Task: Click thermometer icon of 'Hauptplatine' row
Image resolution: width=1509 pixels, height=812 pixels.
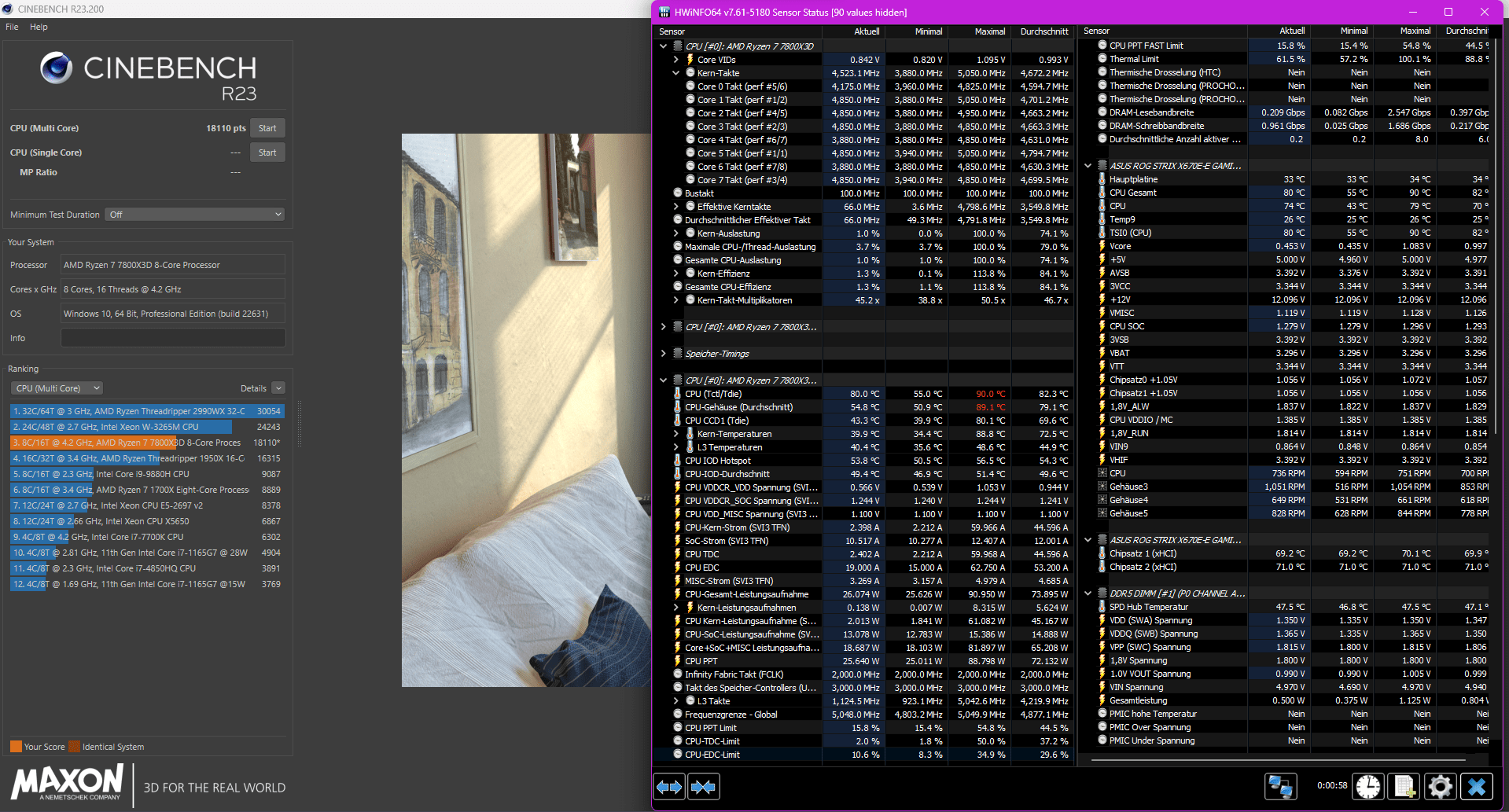Action: 1102,179
